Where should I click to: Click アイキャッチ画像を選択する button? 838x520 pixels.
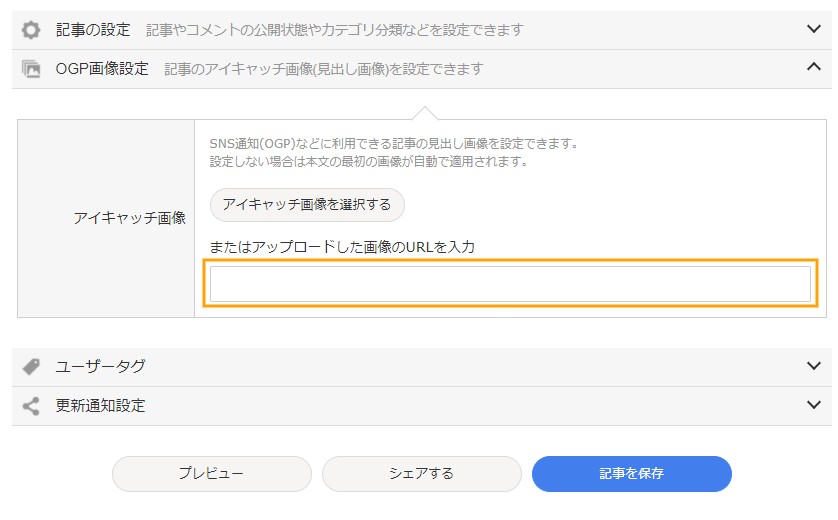pyautogui.click(x=307, y=205)
